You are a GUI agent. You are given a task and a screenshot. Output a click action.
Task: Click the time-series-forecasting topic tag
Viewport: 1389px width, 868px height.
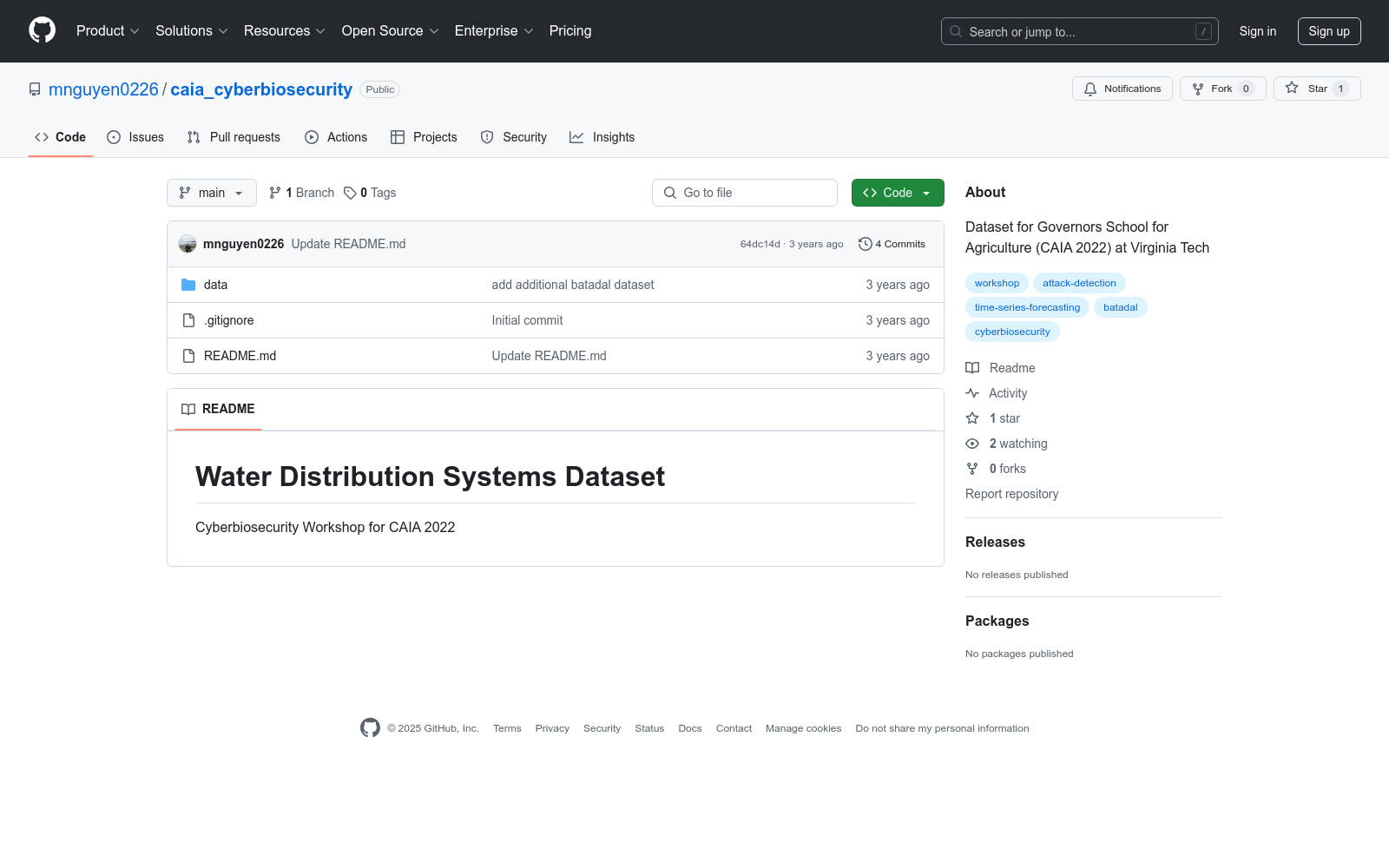pos(1027,307)
